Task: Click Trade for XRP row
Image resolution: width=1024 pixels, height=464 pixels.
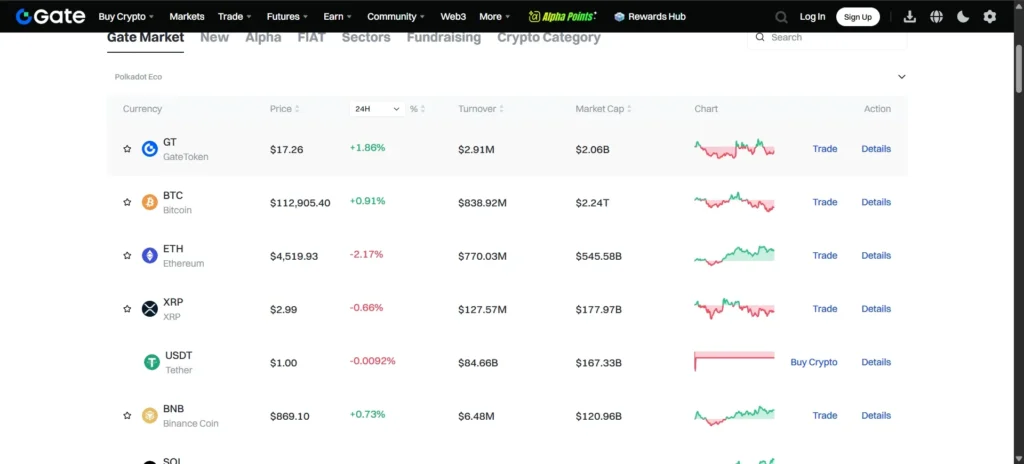Action: coord(825,309)
